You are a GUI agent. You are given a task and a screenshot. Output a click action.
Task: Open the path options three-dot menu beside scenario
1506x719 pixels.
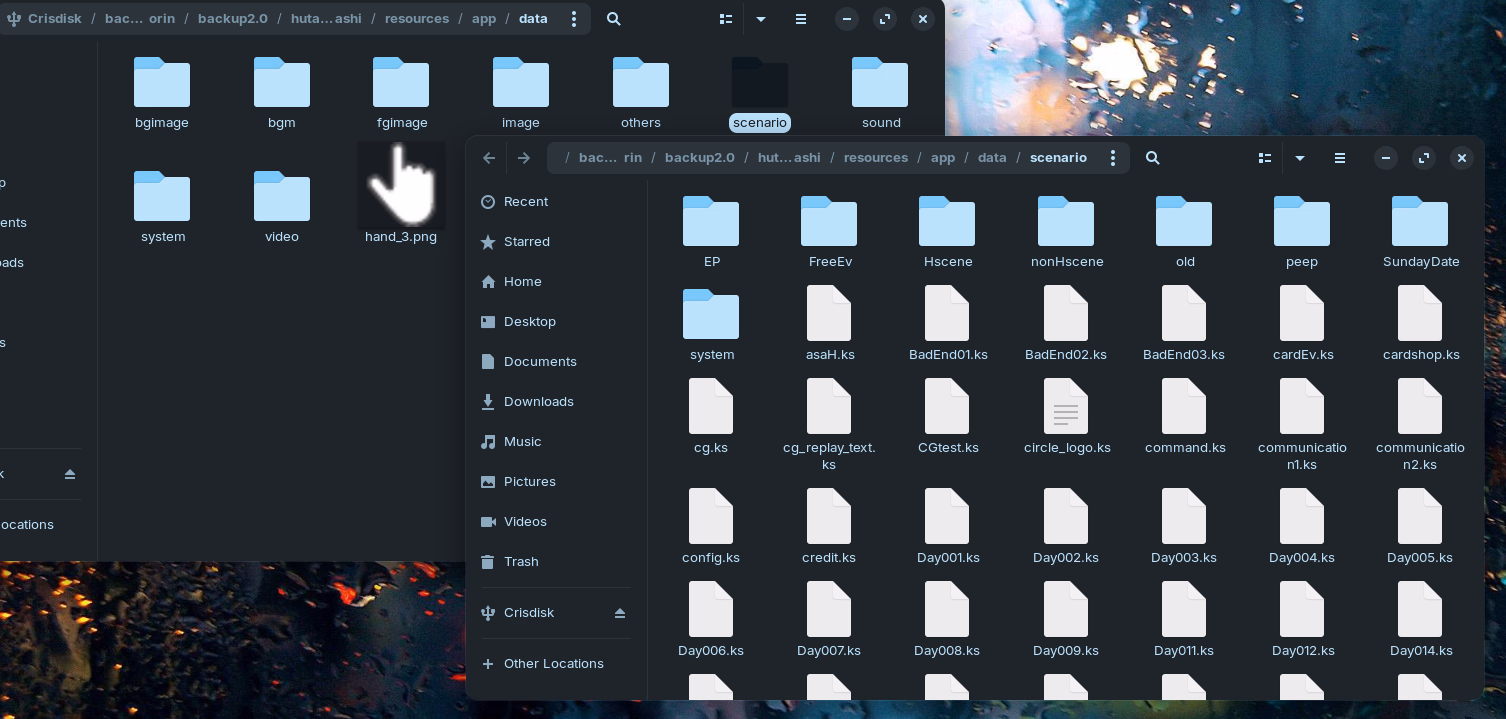(1112, 158)
